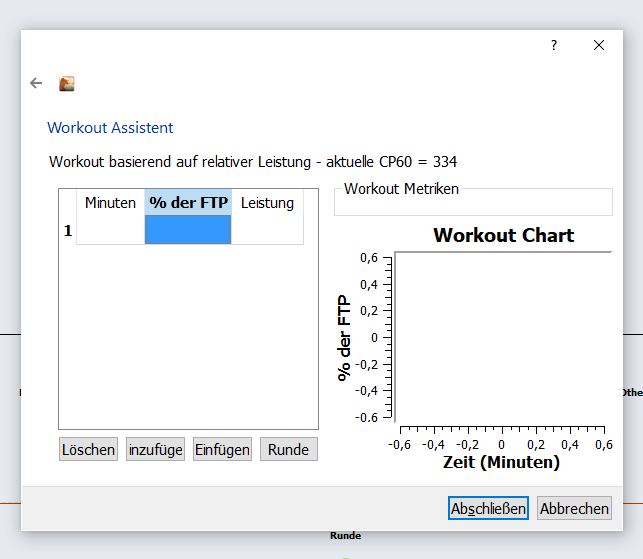The image size is (643, 559).
Task: Click the back arrow in the wizard
Action: coord(36,84)
